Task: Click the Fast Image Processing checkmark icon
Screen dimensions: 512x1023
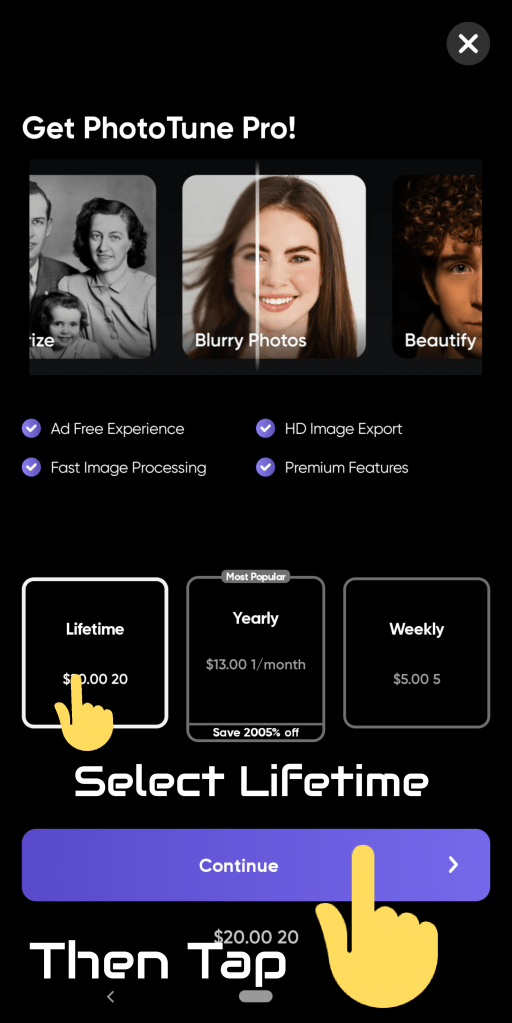Action: pyautogui.click(x=31, y=467)
